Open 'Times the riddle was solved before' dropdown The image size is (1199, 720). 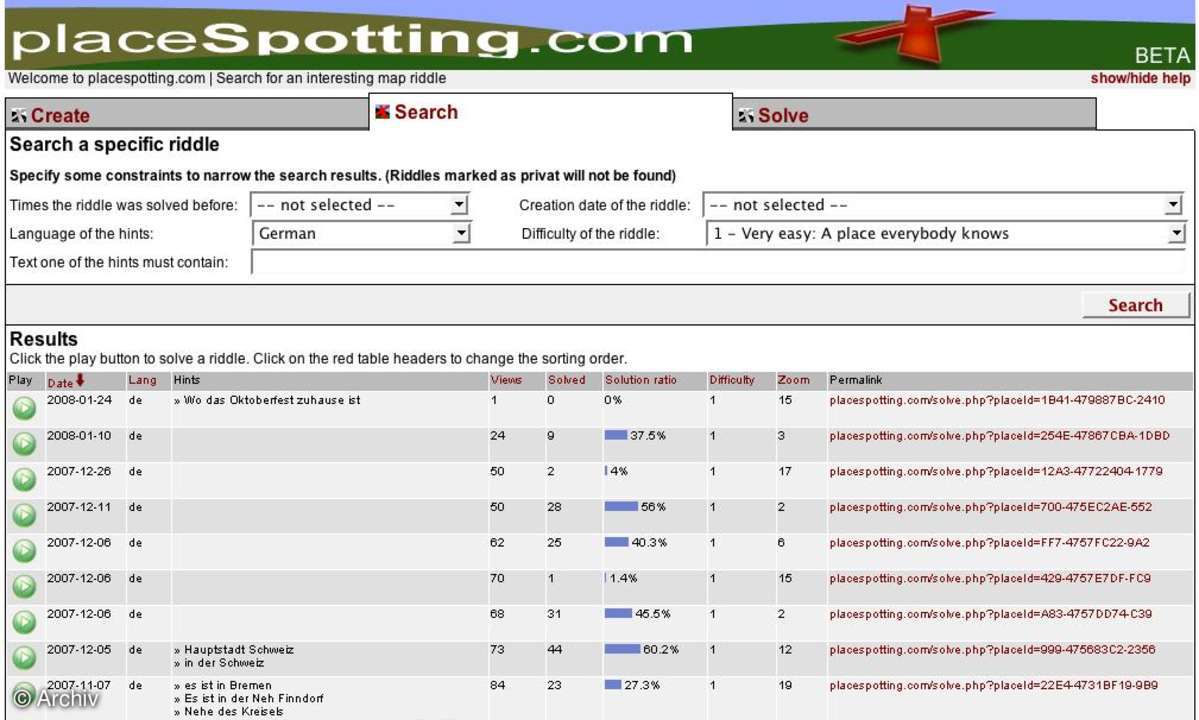359,205
